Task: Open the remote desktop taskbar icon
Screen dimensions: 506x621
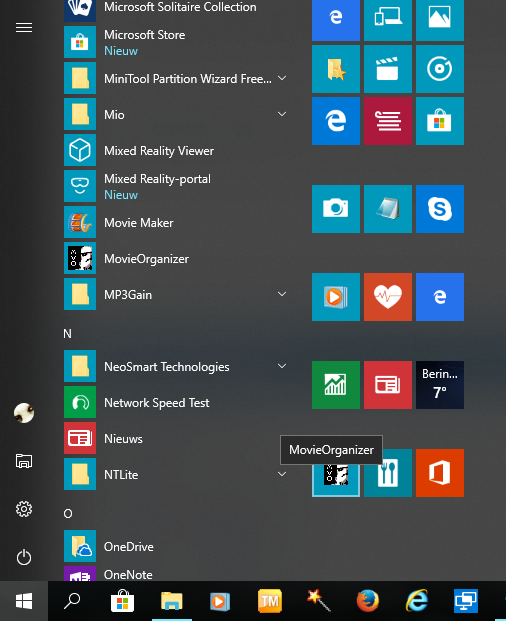Action: 466,601
